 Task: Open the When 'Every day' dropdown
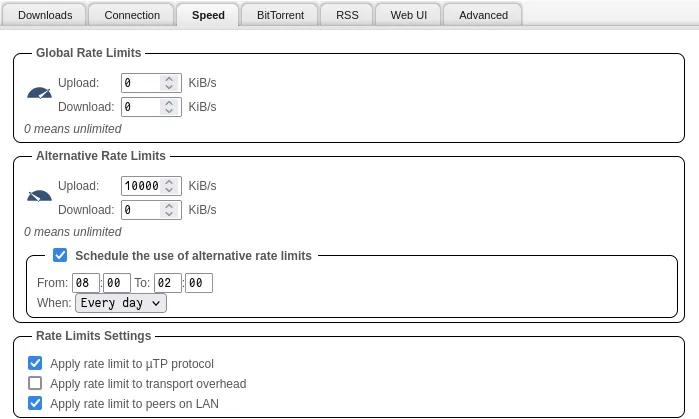point(120,303)
